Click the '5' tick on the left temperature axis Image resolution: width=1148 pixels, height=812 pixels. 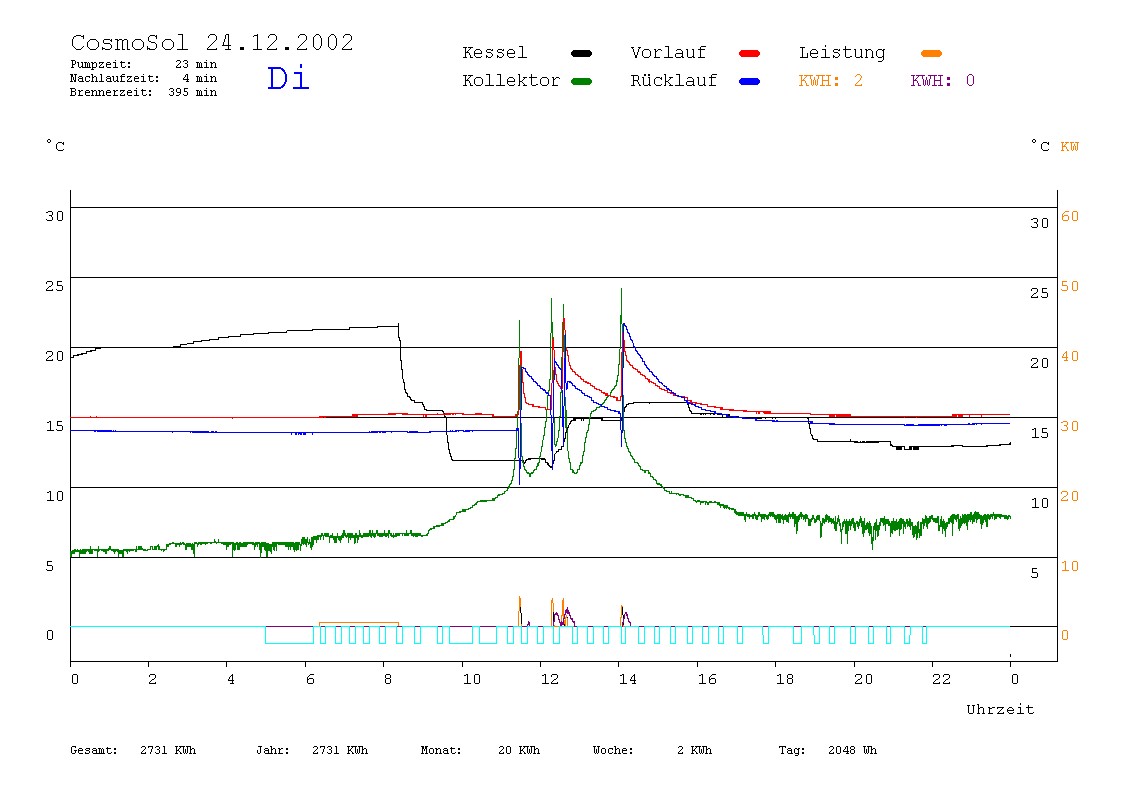(x=50, y=566)
